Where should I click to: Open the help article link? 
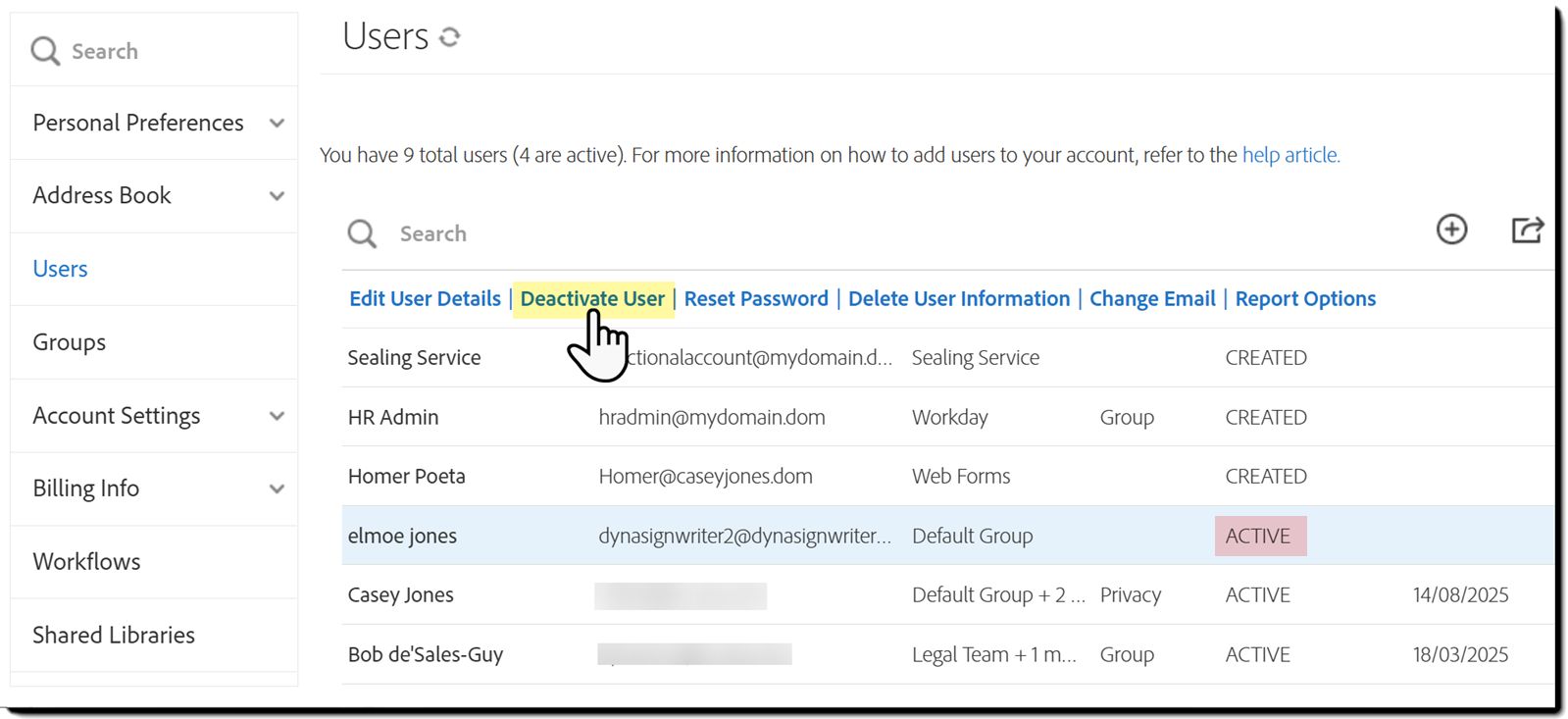1290,155
